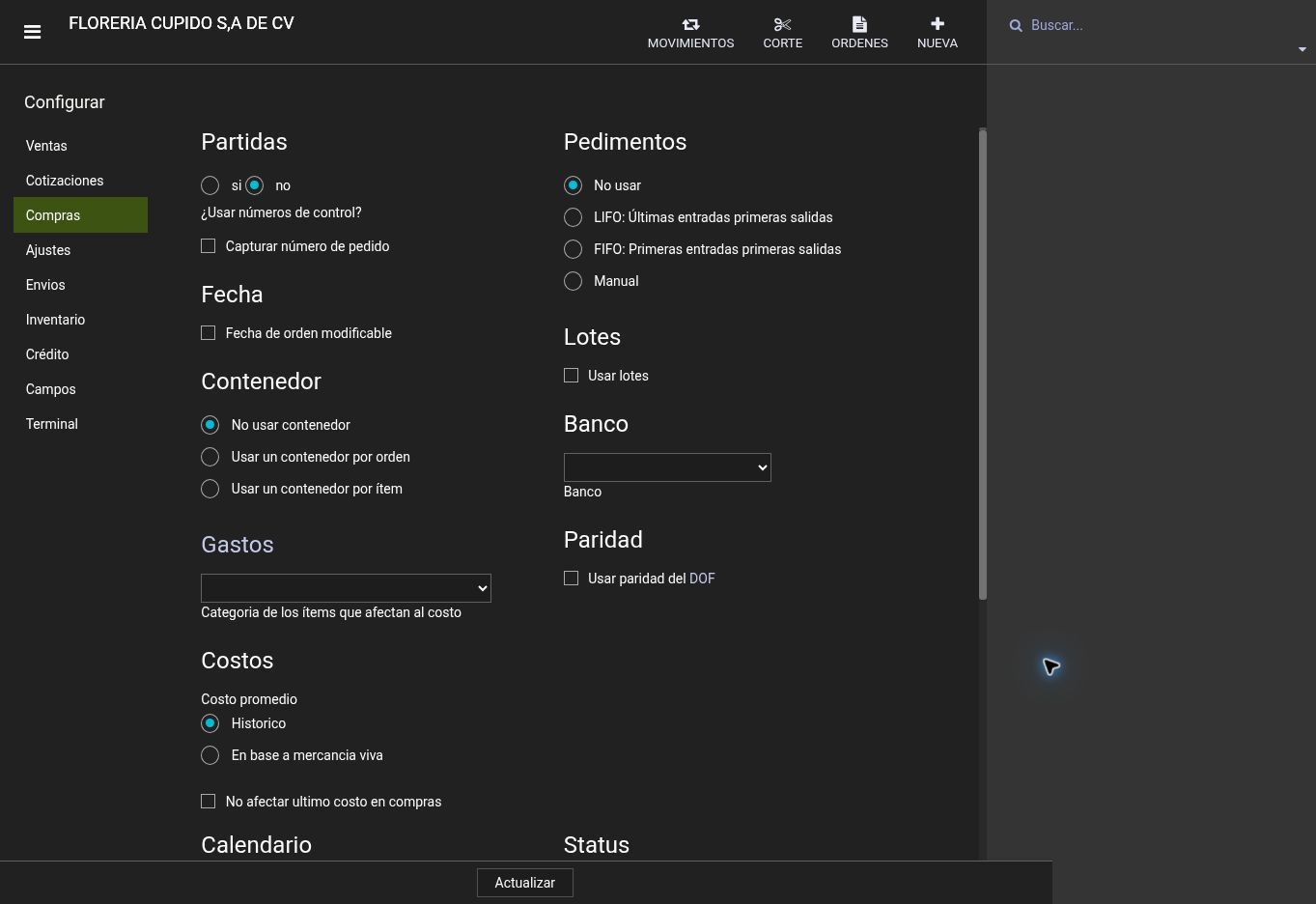1316x904 pixels.
Task: Select FIFO pedimentos option
Action: [x=574, y=249]
